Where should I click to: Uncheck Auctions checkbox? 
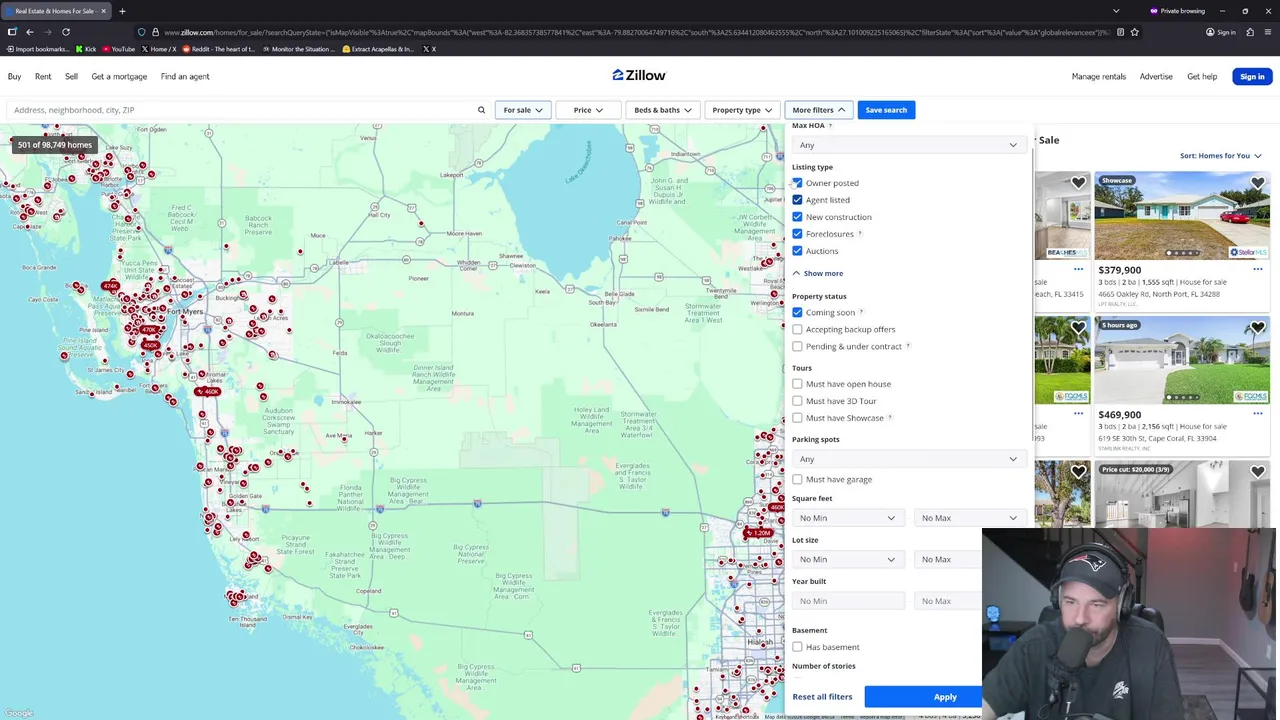coord(797,251)
